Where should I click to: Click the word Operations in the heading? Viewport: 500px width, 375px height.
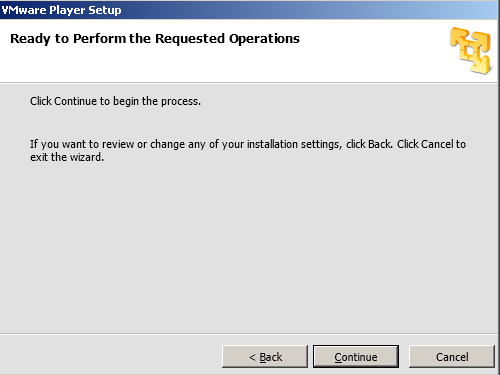264,39
